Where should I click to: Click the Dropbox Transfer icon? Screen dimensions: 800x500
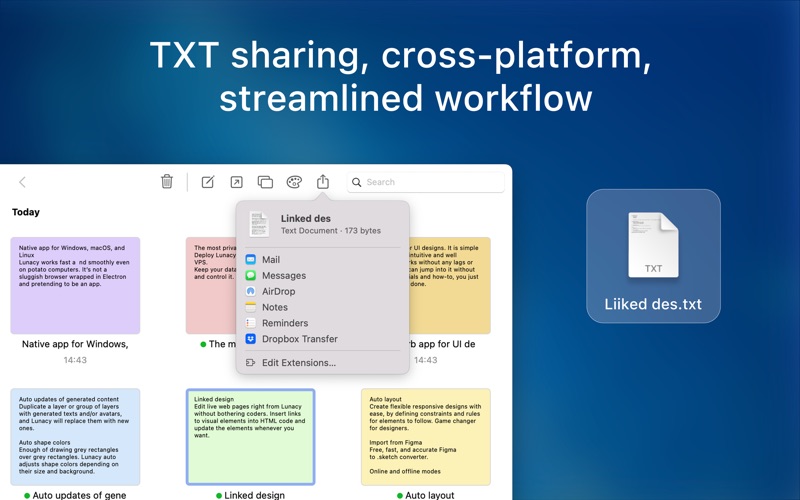[251, 339]
